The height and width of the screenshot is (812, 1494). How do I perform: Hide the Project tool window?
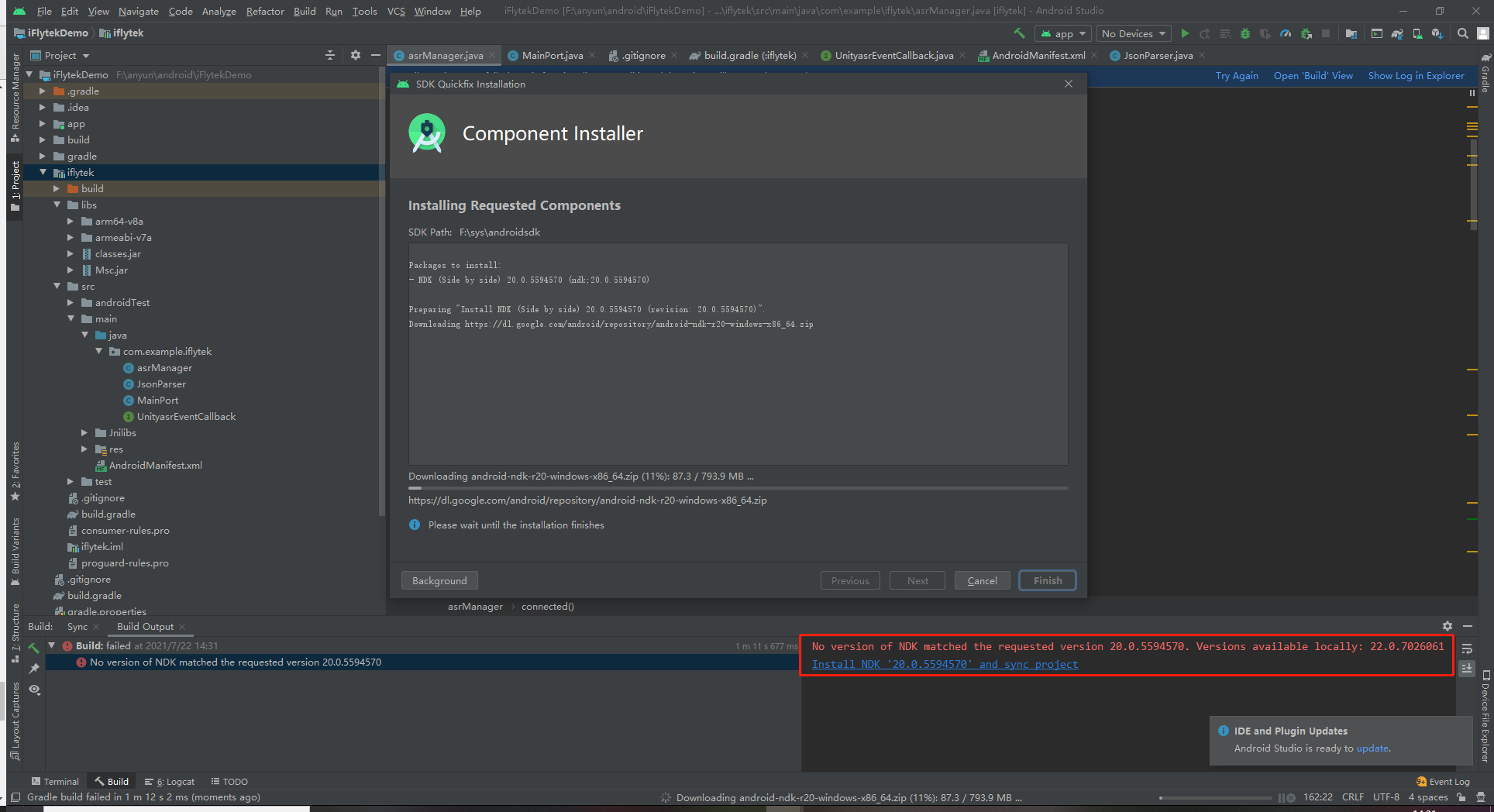376,55
